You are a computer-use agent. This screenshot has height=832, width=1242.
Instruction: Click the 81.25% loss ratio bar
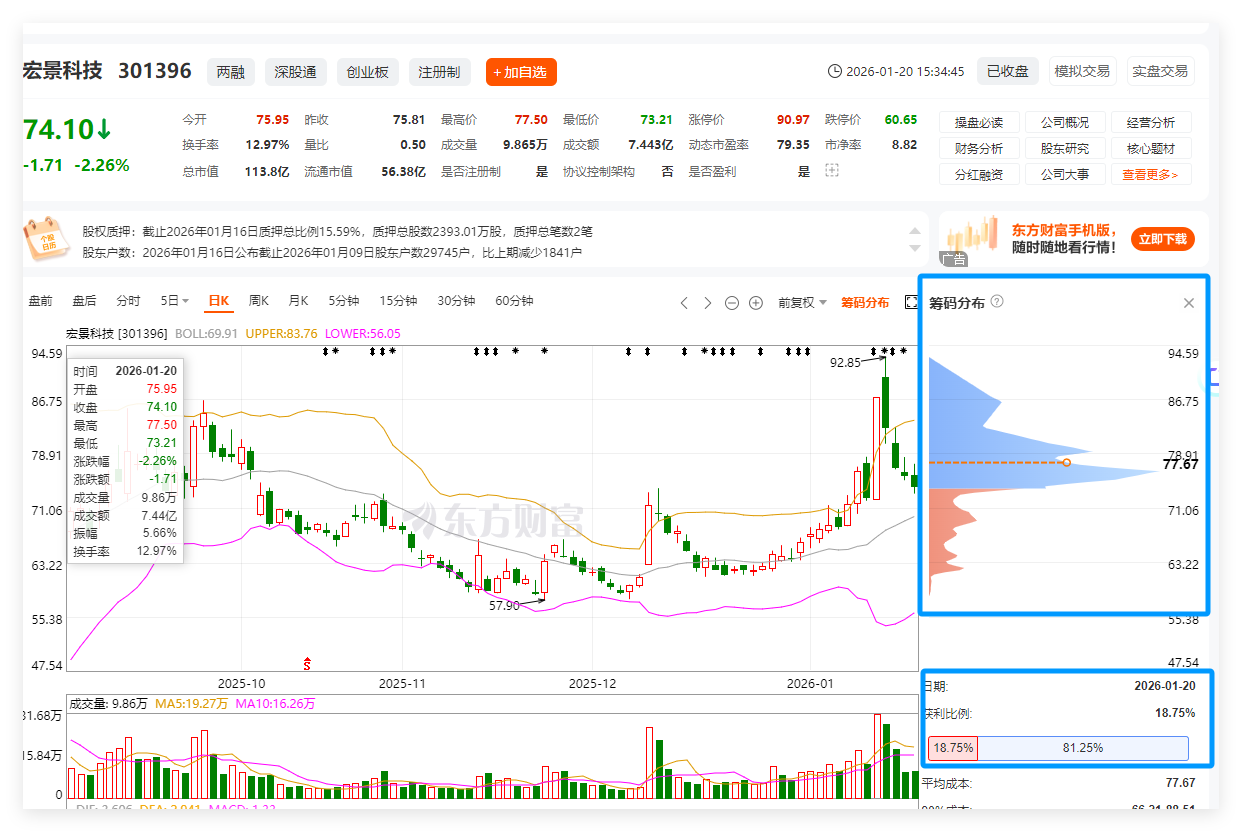(1083, 748)
